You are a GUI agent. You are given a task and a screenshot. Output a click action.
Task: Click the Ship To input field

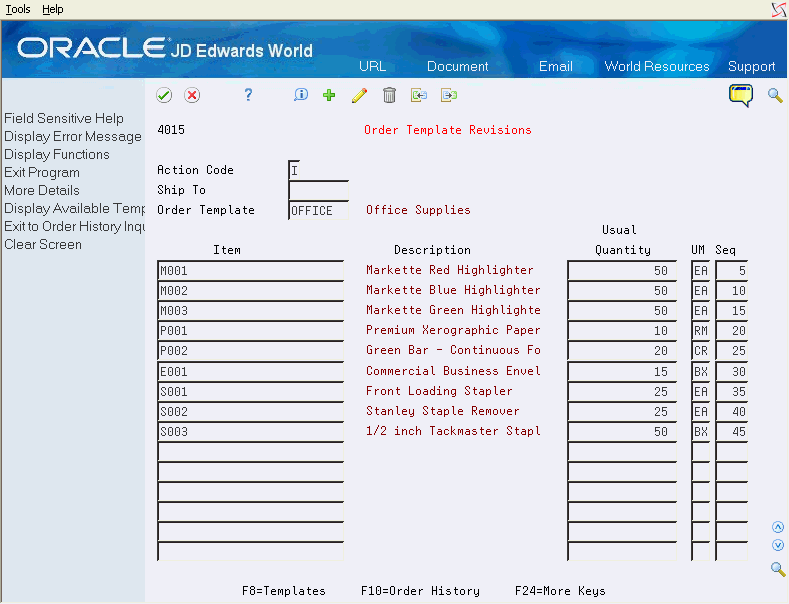coord(319,190)
